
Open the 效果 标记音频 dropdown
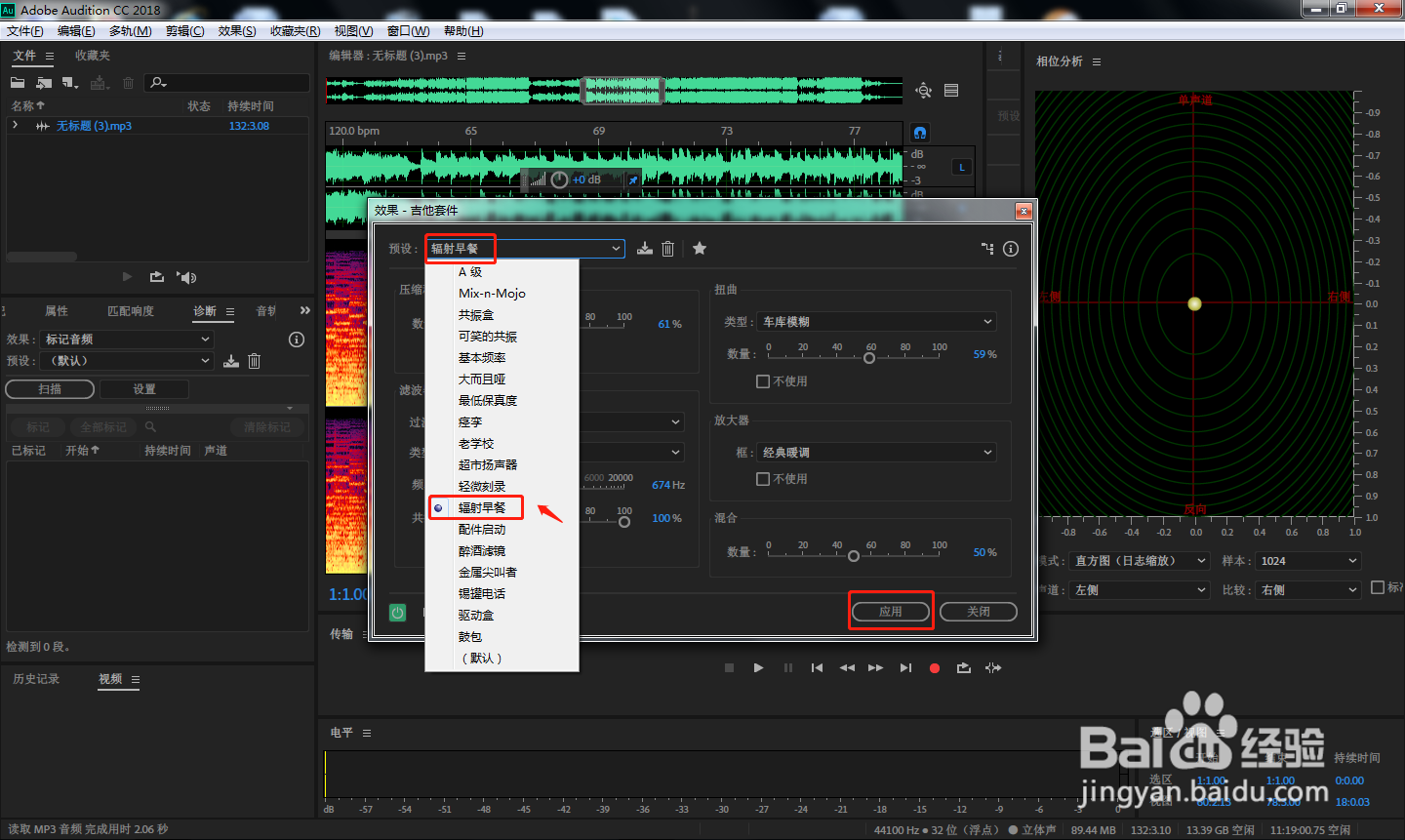pos(128,340)
